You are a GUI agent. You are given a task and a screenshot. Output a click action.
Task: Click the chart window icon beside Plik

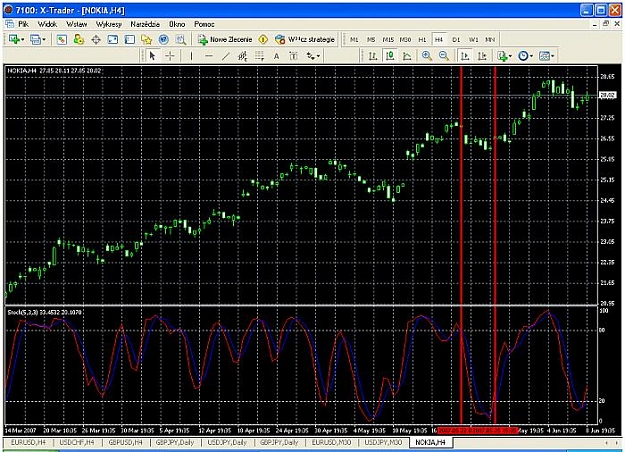point(9,24)
